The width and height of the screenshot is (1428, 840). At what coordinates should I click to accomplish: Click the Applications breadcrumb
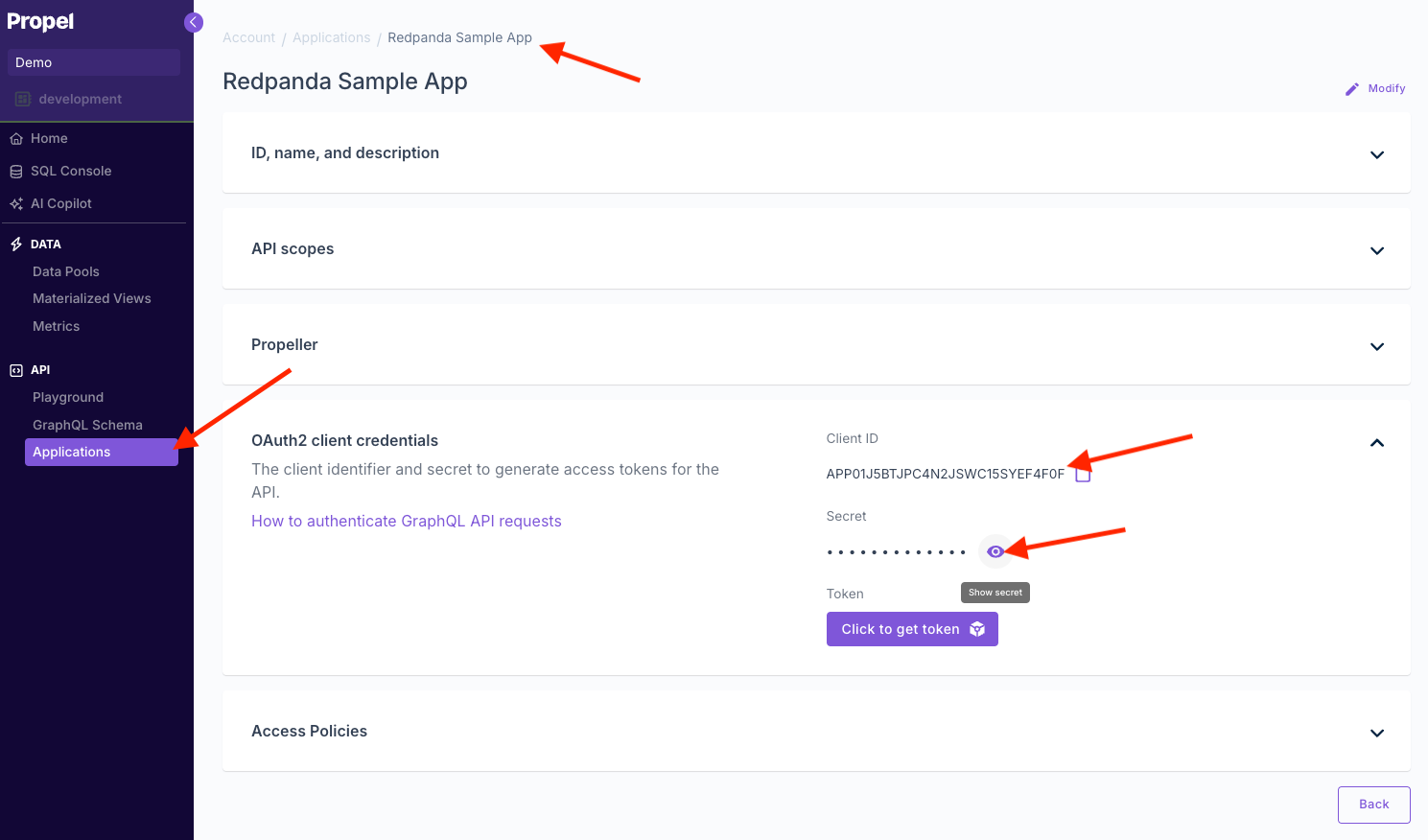click(x=331, y=37)
